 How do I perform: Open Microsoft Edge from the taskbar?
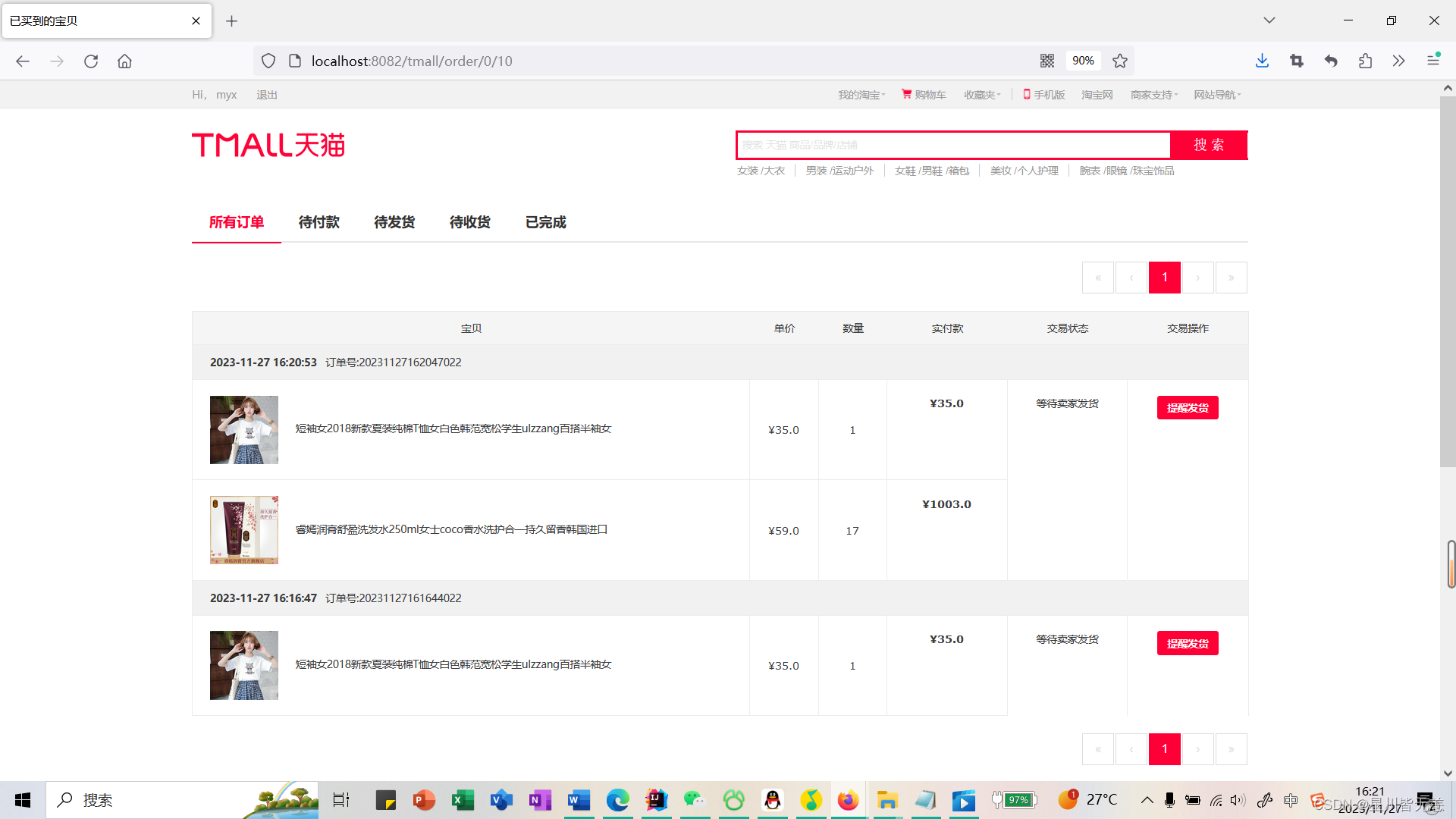(x=617, y=800)
